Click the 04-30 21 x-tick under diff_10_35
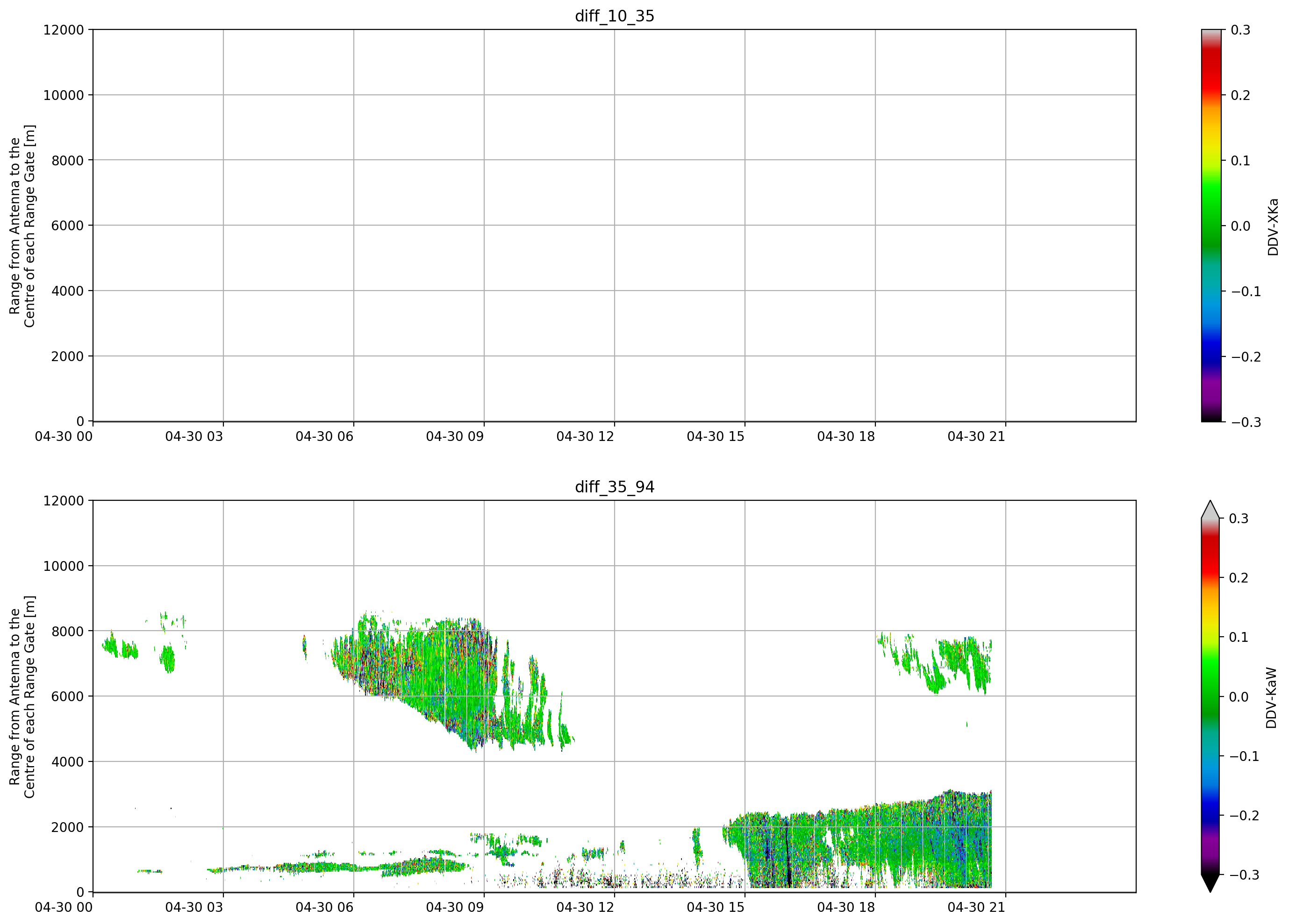1289x924 pixels. click(x=976, y=436)
